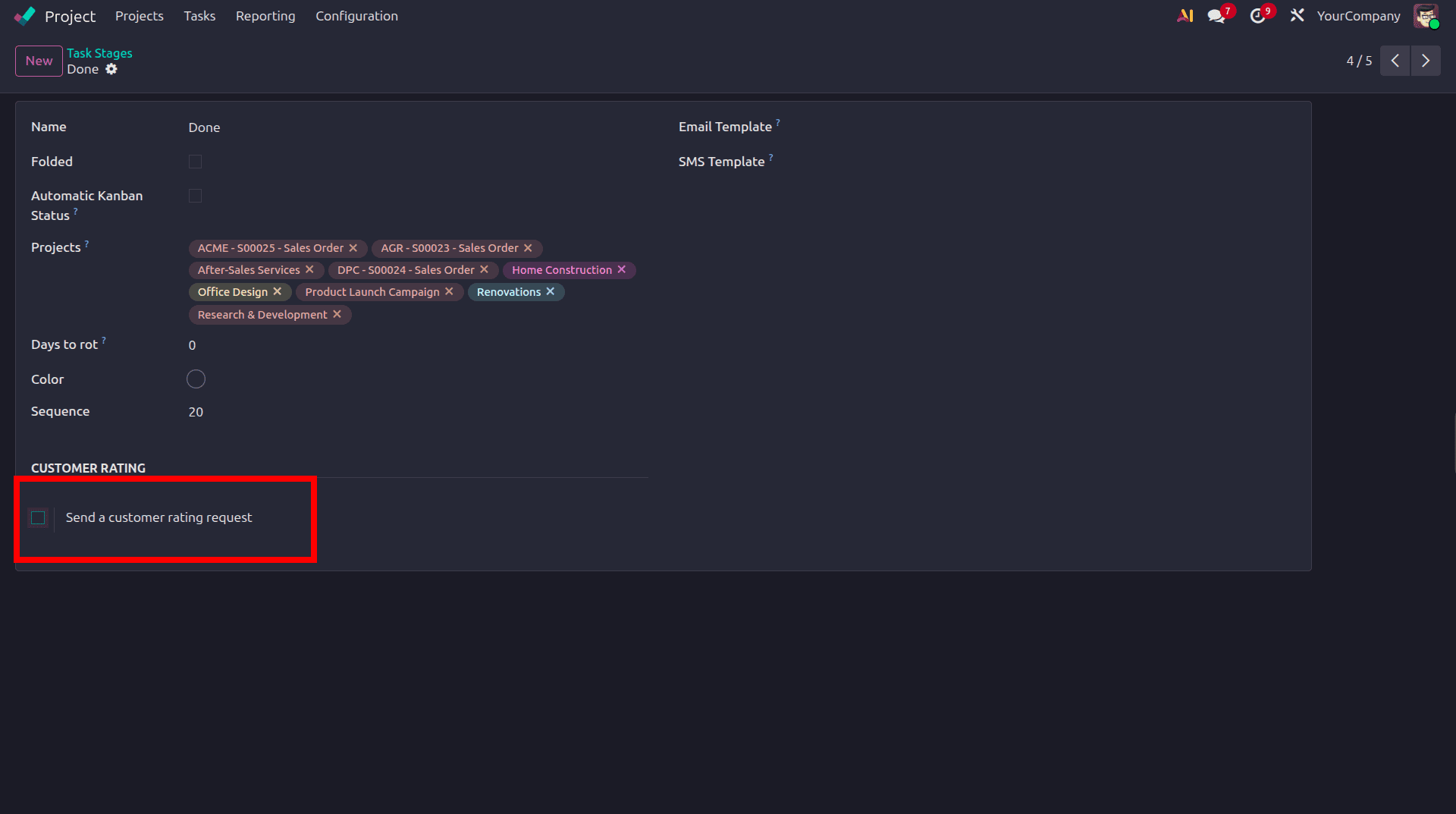
Task: Remove Product Launch Campaign tag
Action: (x=449, y=291)
